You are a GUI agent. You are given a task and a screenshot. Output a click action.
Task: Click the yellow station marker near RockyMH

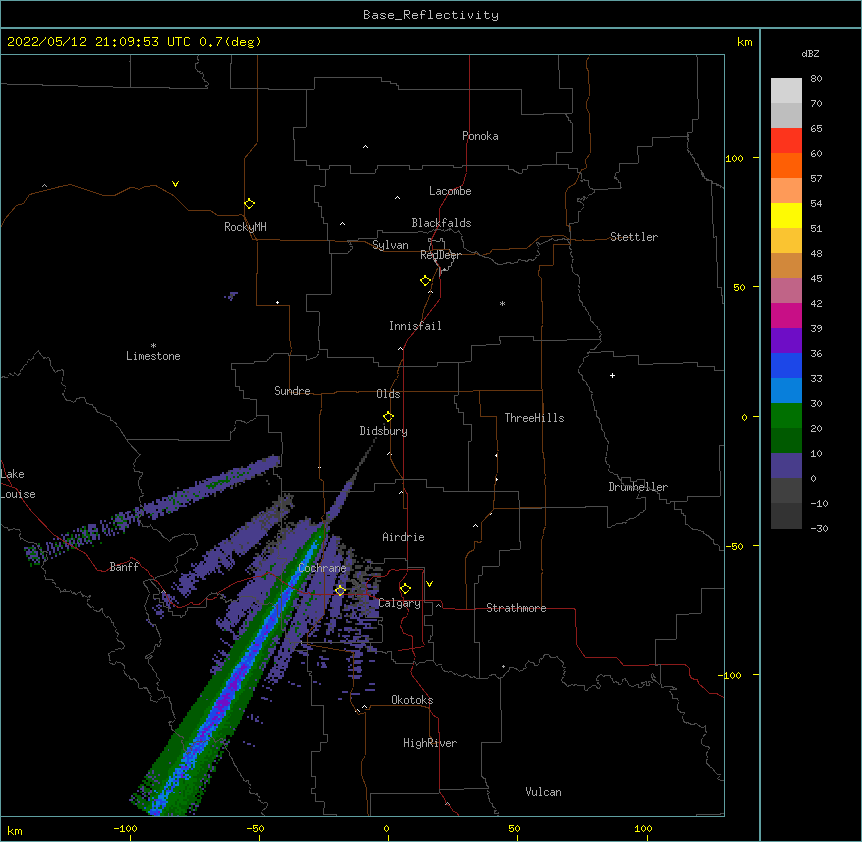pos(249,204)
